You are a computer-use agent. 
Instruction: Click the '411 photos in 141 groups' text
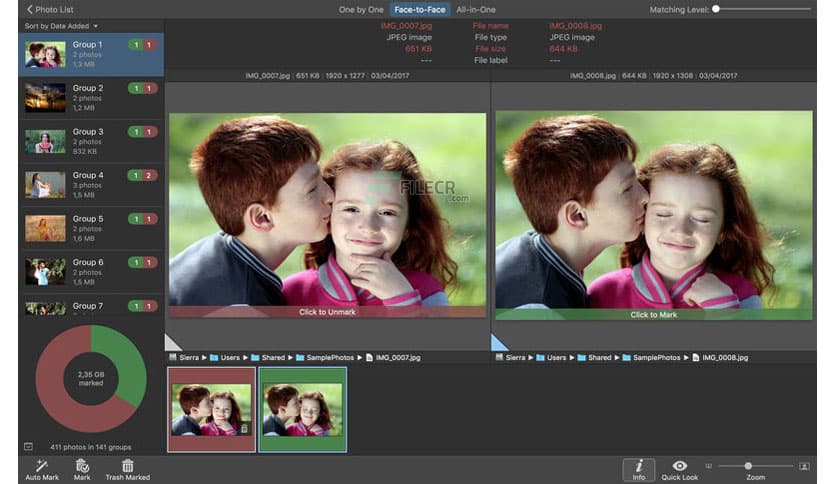[91, 447]
